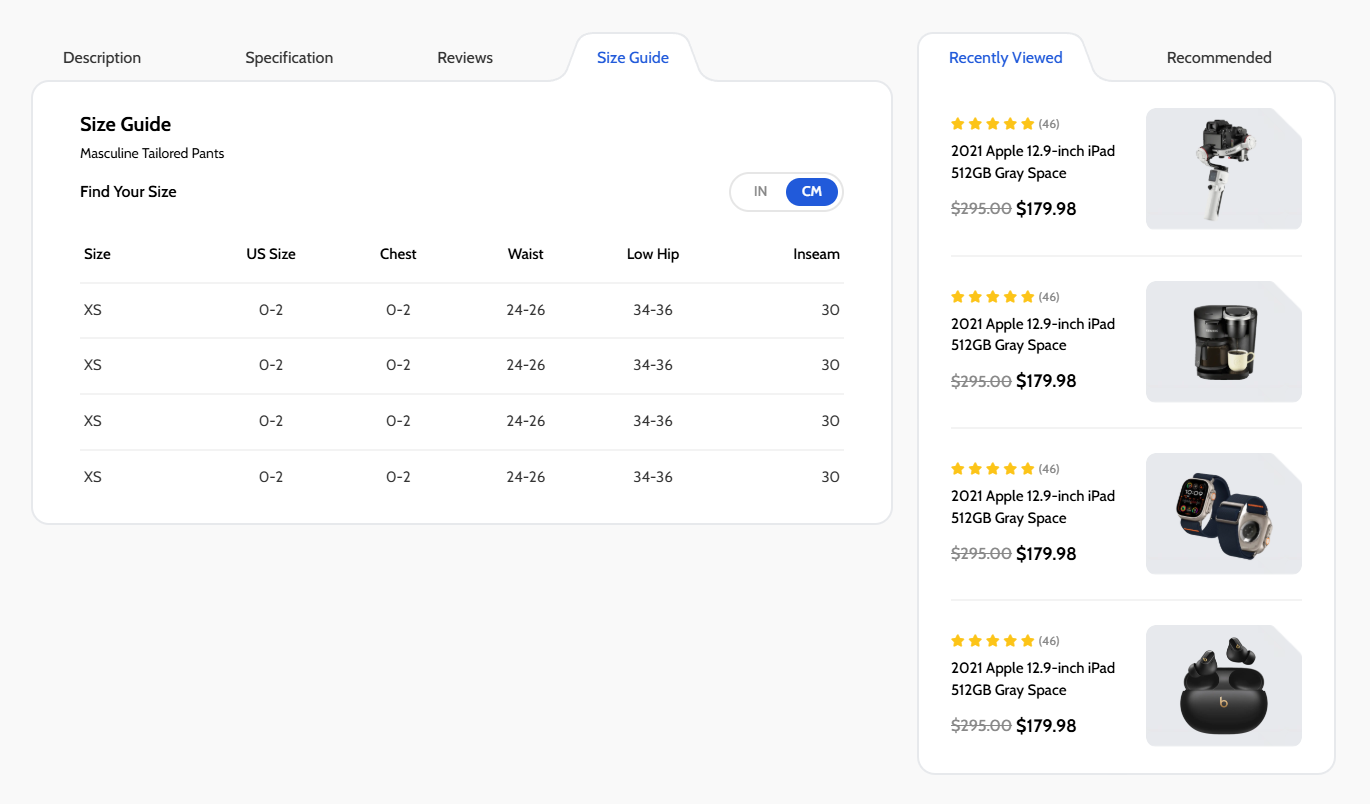The height and width of the screenshot is (804, 1370).
Task: Switch size units to IN
Action: pos(760,192)
